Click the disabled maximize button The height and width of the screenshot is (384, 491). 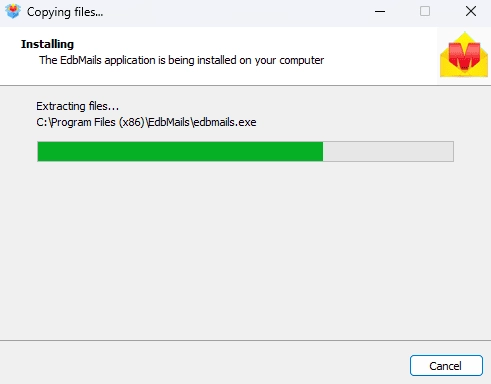coord(425,12)
